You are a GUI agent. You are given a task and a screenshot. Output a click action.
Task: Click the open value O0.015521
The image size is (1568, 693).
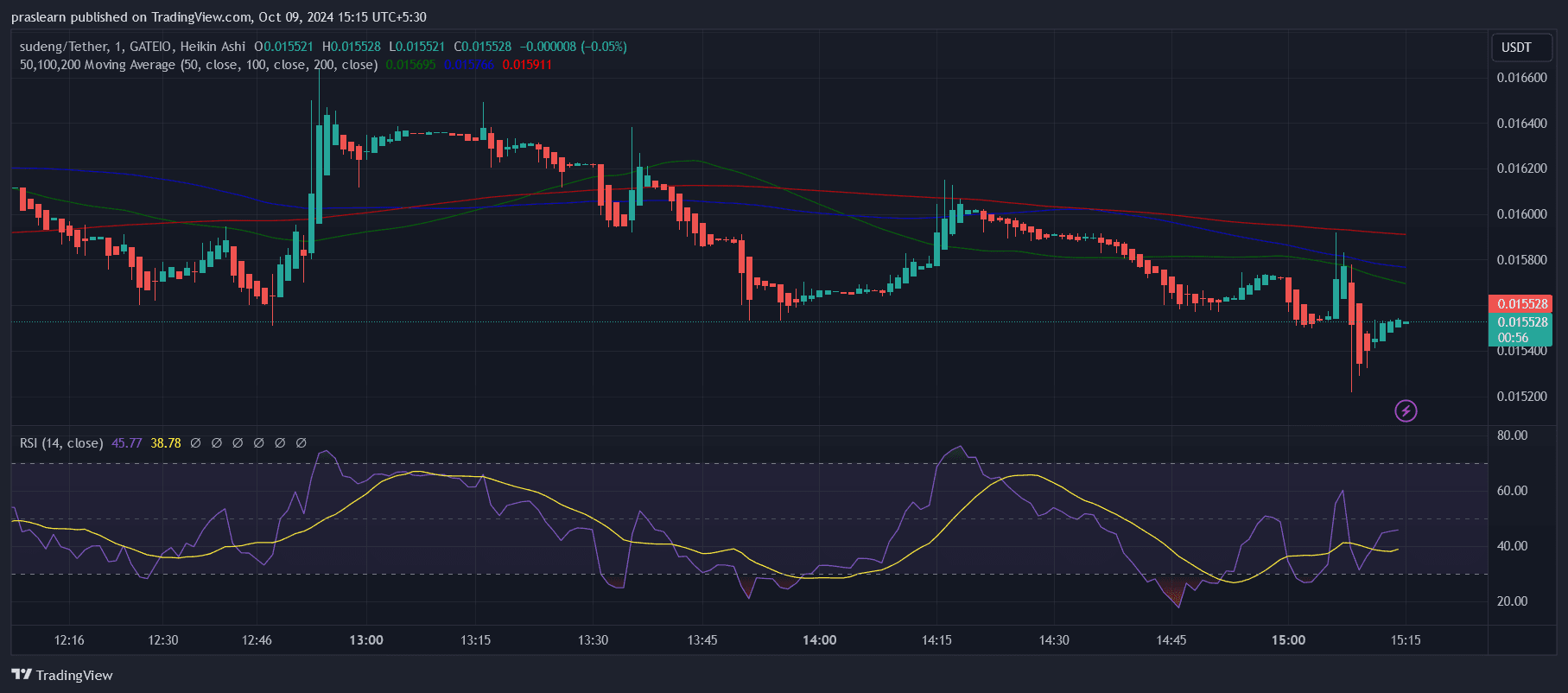pyautogui.click(x=283, y=47)
